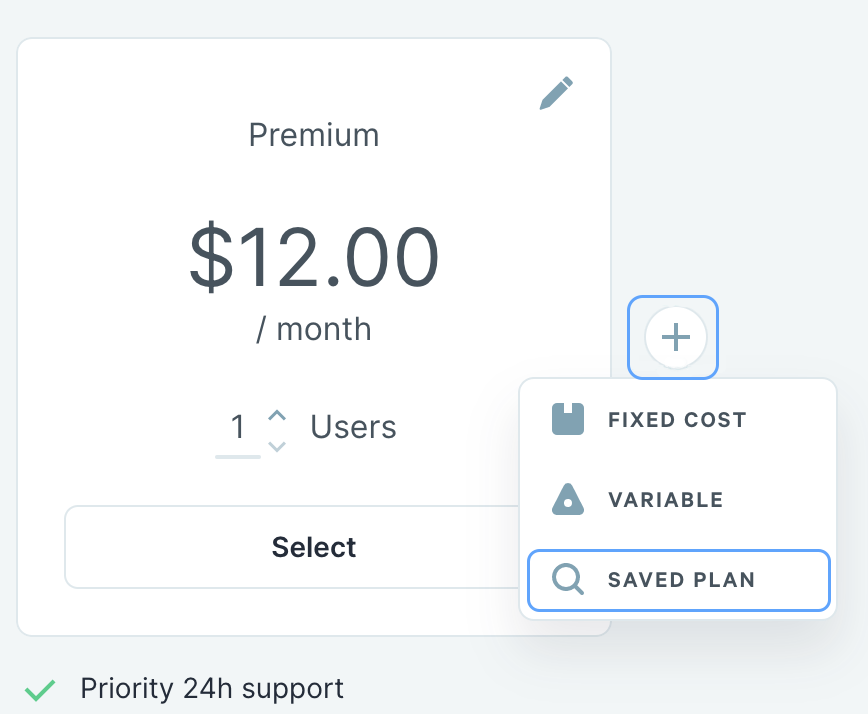Choose the FIXED COST menu label
This screenshot has width=868, height=714.
[677, 420]
